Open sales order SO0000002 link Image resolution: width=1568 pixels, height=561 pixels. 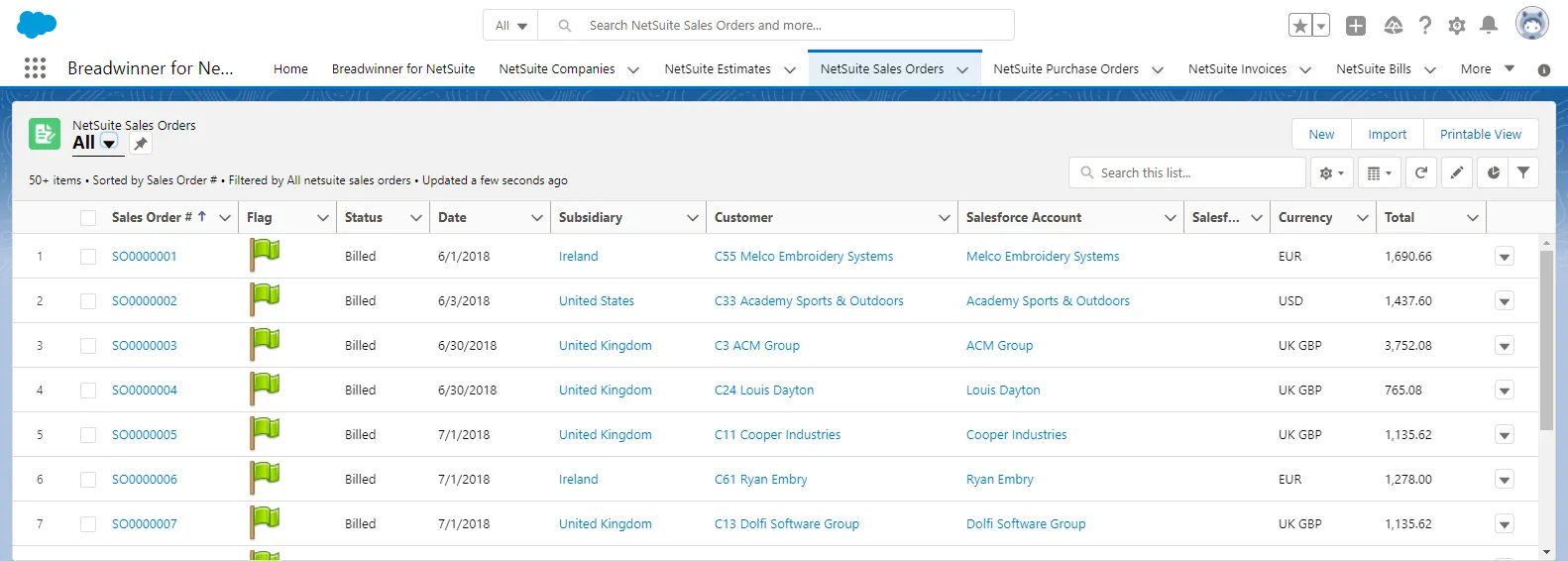click(144, 300)
